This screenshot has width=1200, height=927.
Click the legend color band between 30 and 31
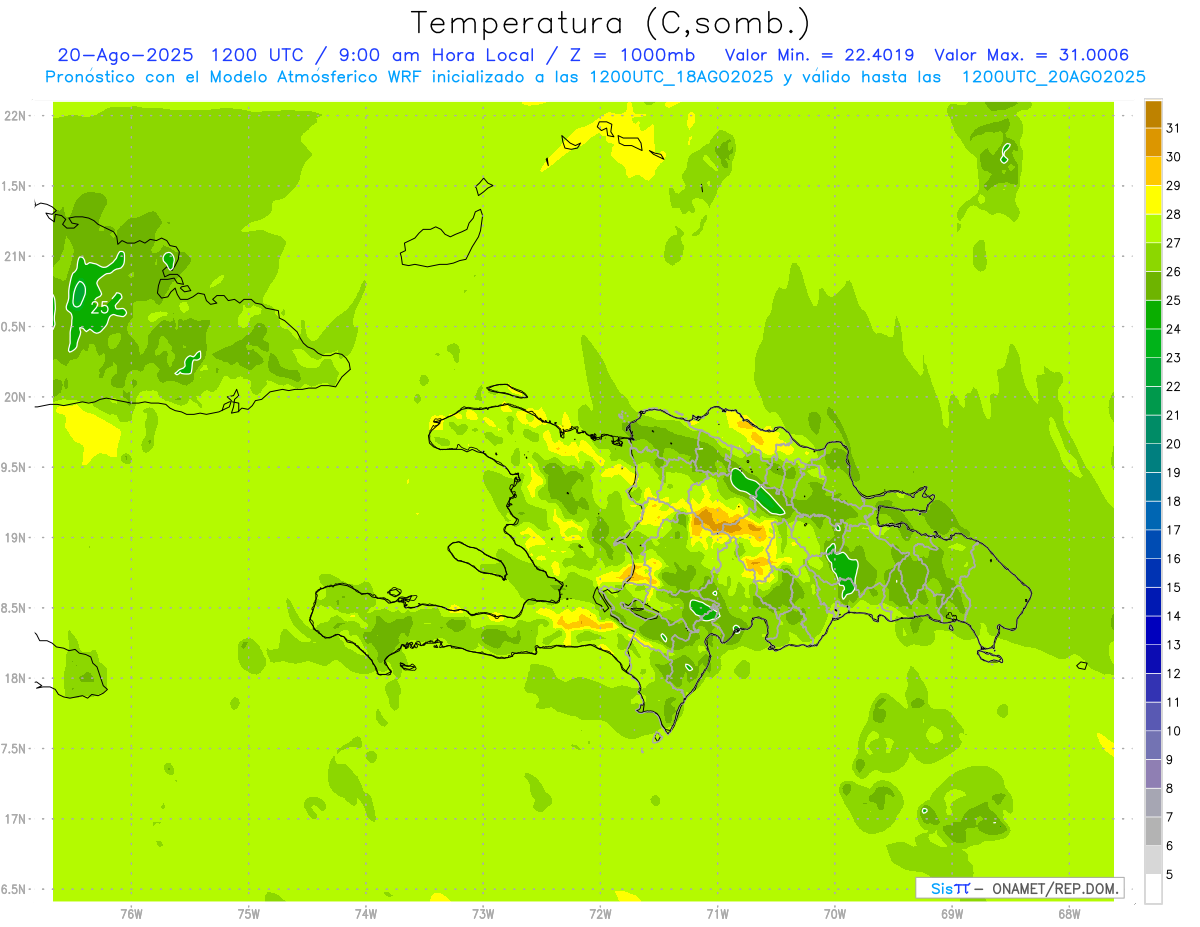(x=1153, y=142)
